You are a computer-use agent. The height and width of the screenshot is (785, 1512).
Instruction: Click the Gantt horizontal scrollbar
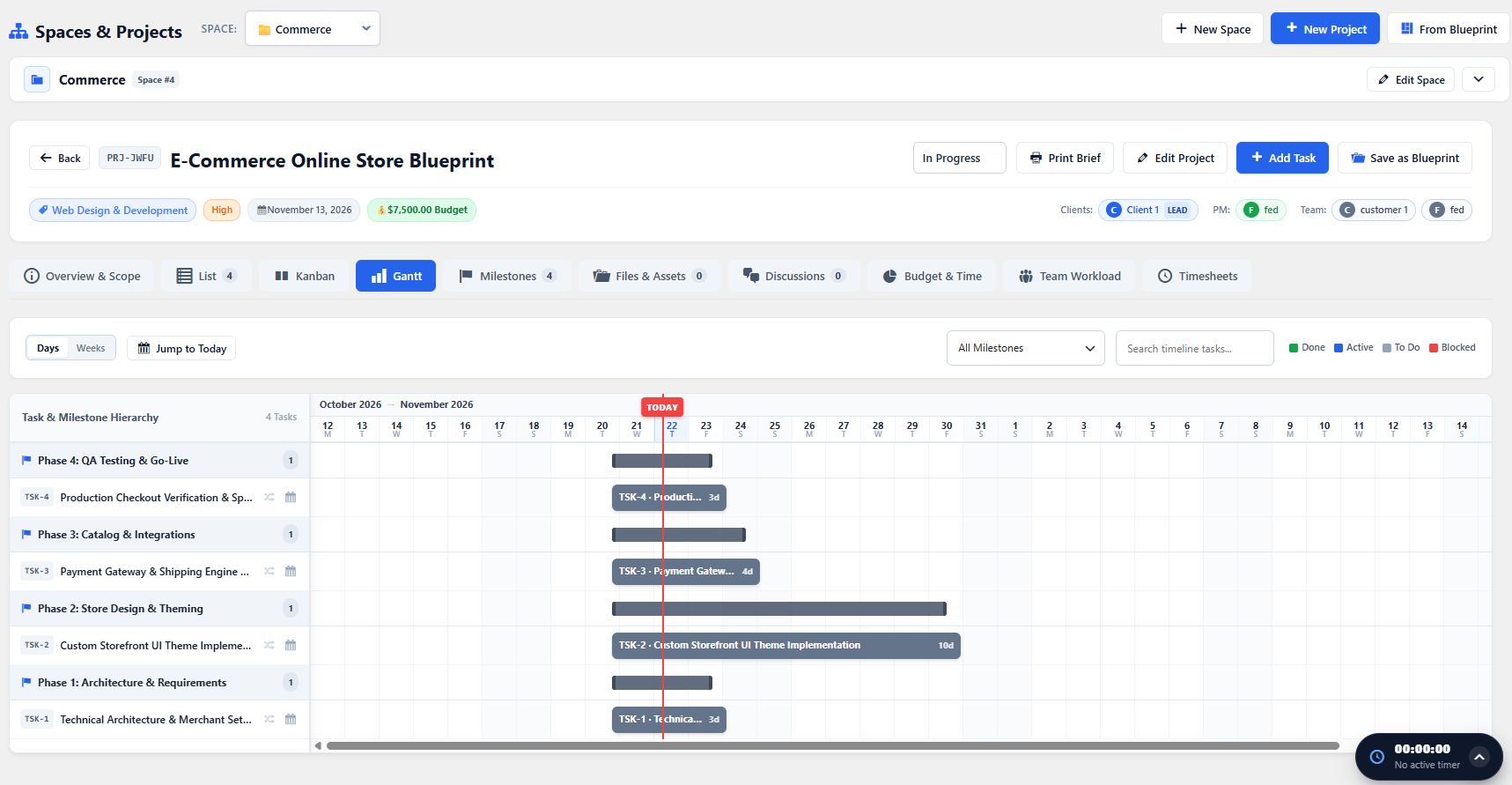(832, 745)
